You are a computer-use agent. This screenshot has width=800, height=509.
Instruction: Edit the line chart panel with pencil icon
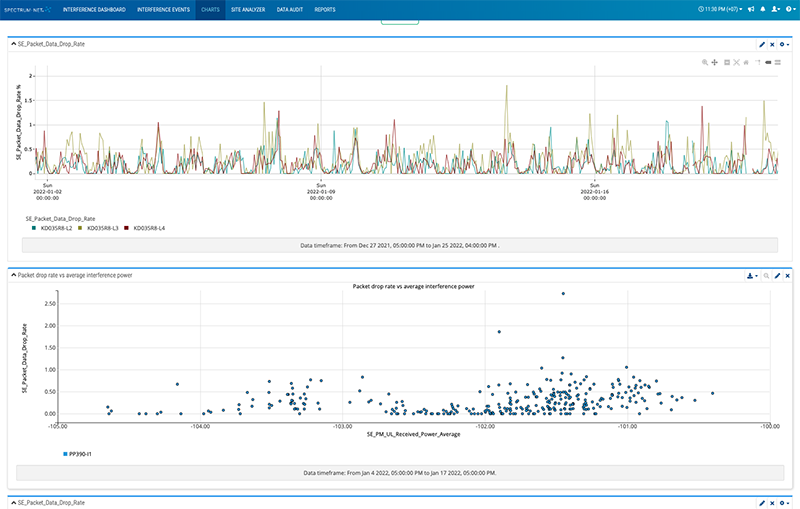[x=762, y=44]
